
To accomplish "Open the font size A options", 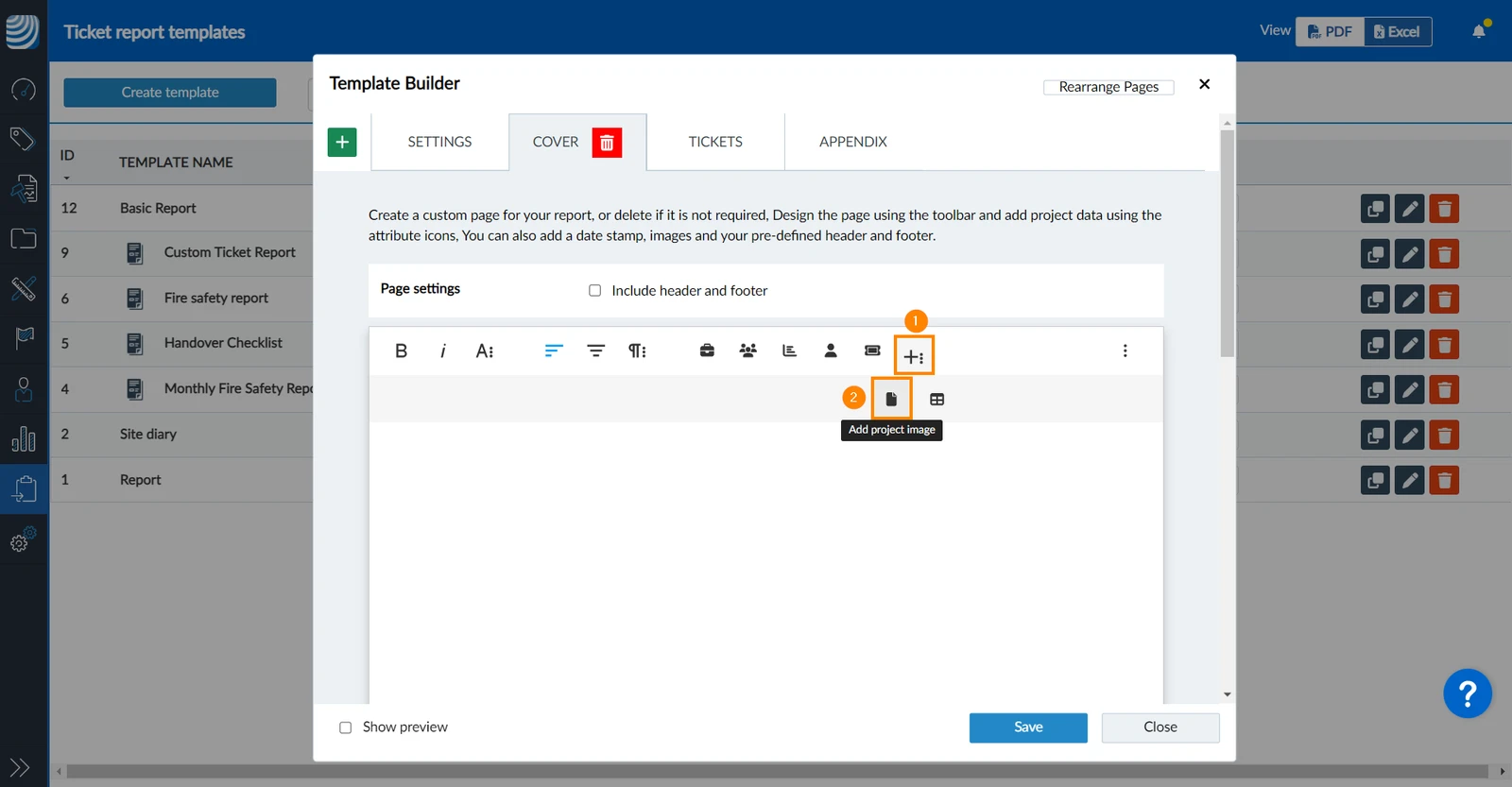I will [x=485, y=351].
